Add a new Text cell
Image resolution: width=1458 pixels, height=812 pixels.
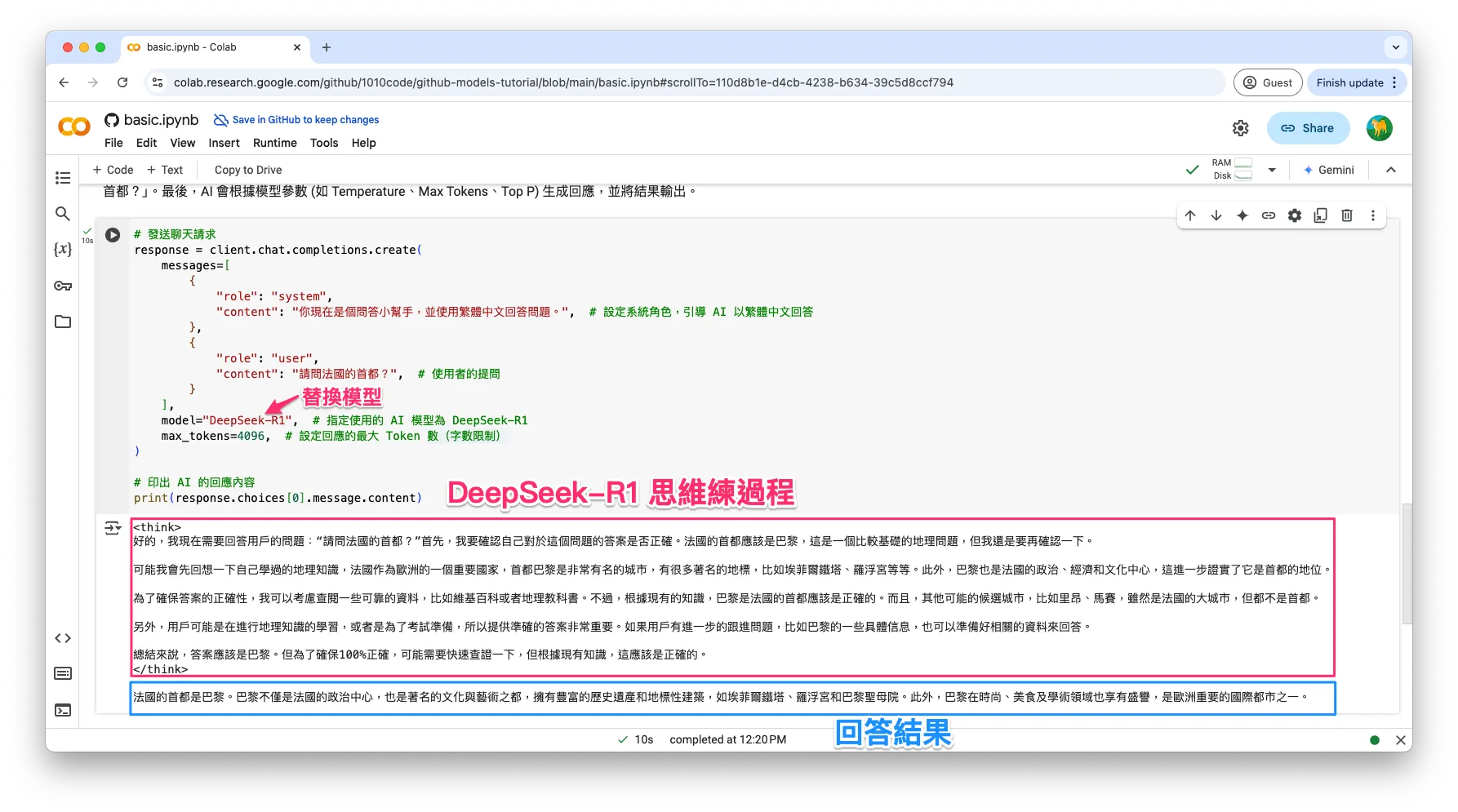pyautogui.click(x=165, y=170)
